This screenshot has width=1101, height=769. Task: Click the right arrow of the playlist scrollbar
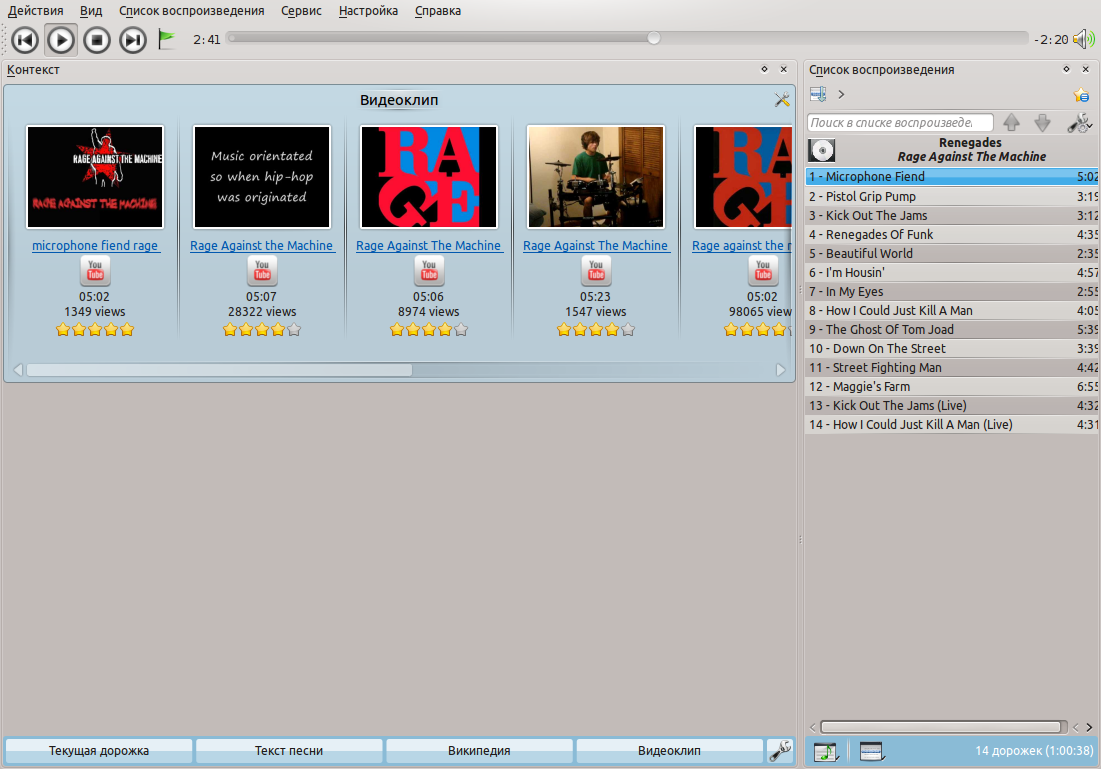pyautogui.click(x=1089, y=728)
